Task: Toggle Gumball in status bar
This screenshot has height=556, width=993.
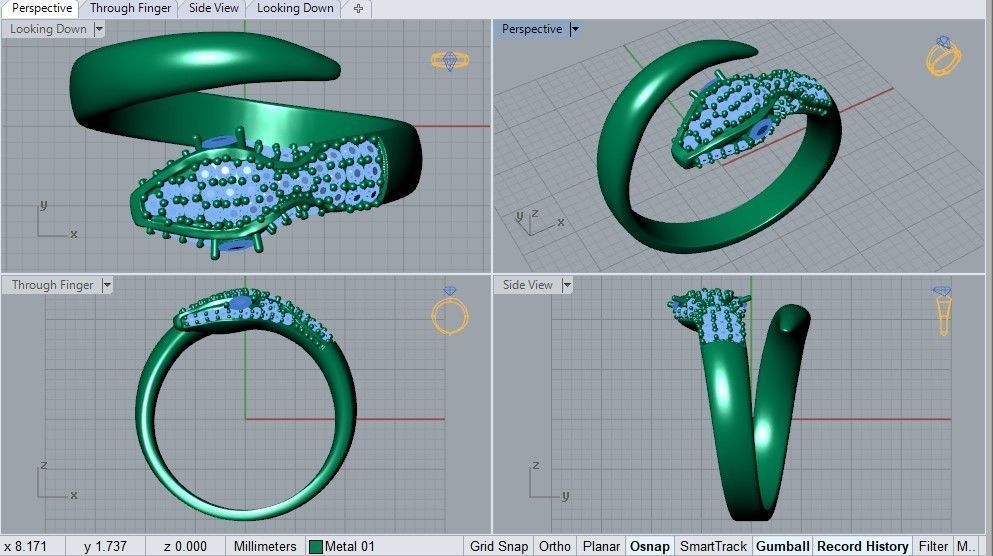Action: coord(783,546)
